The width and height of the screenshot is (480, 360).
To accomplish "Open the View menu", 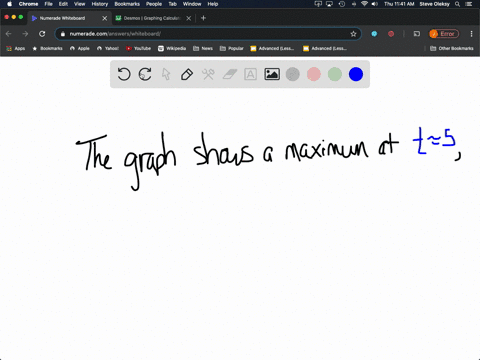I will [x=79, y=4].
